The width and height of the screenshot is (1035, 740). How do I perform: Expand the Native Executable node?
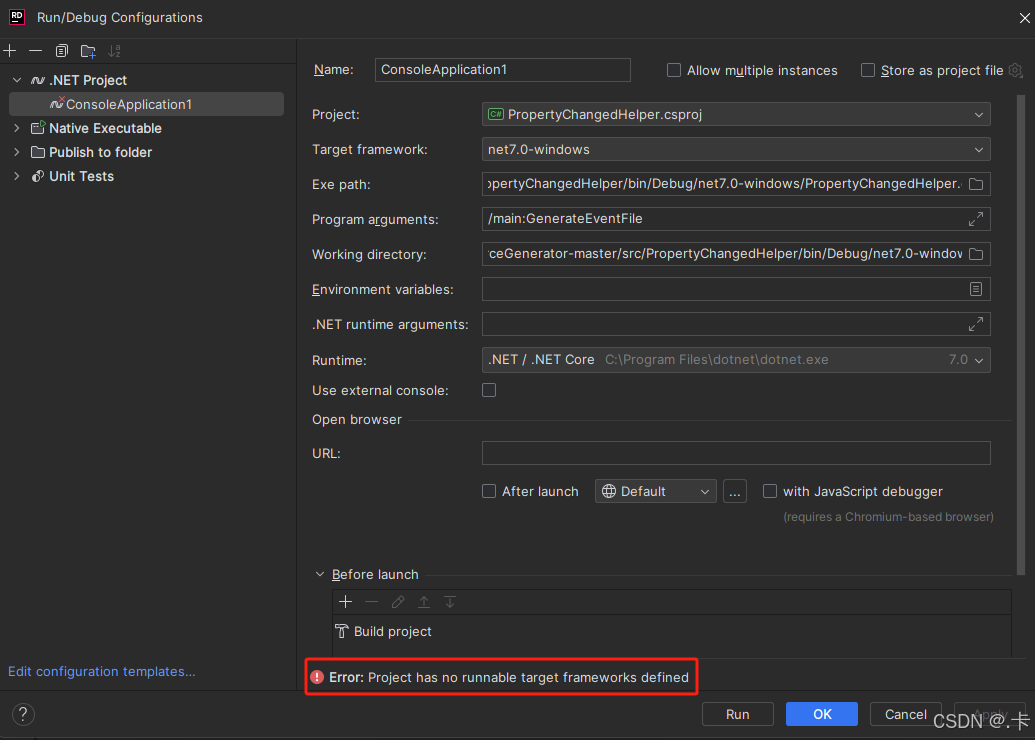pyautogui.click(x=17, y=127)
